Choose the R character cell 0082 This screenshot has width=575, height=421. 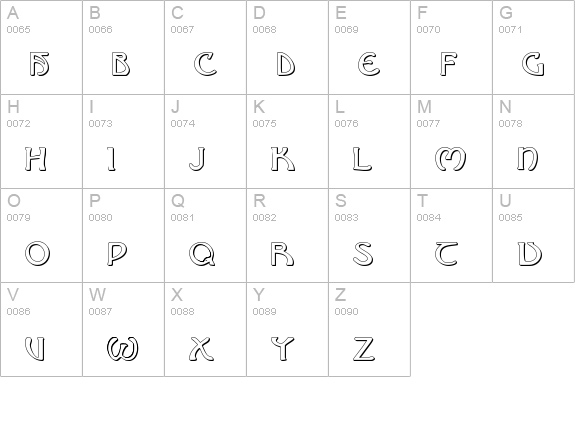tap(288, 235)
